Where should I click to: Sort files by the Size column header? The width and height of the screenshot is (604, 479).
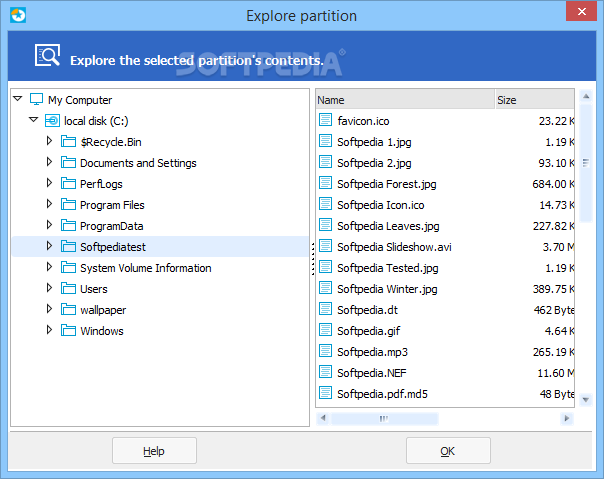click(535, 100)
